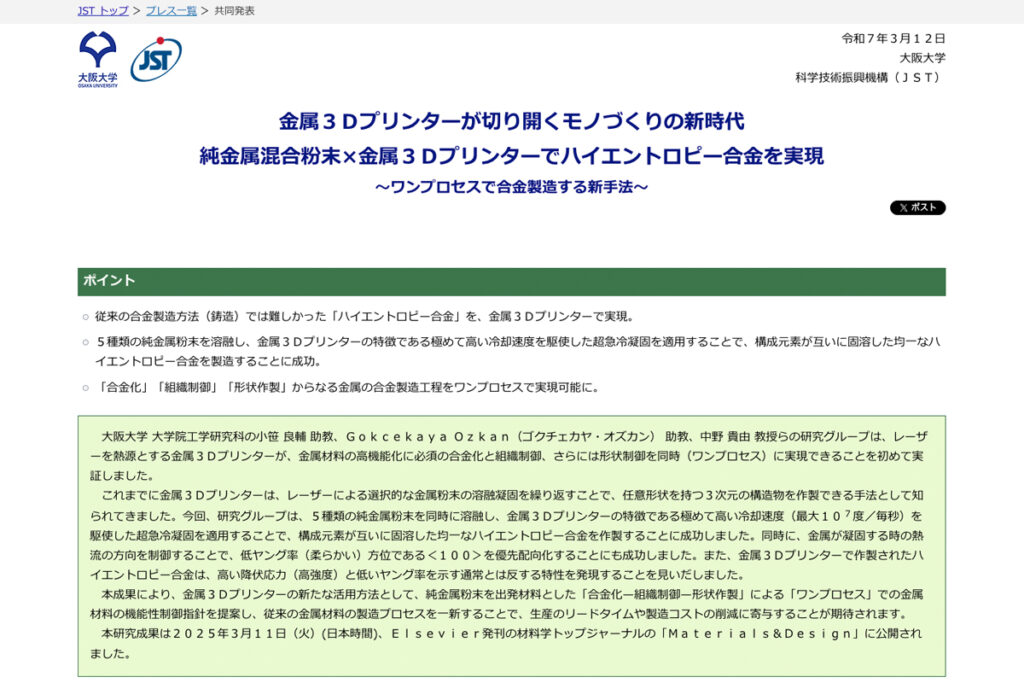
Task: Click the 大阪大学 text below the date
Action: point(922,58)
